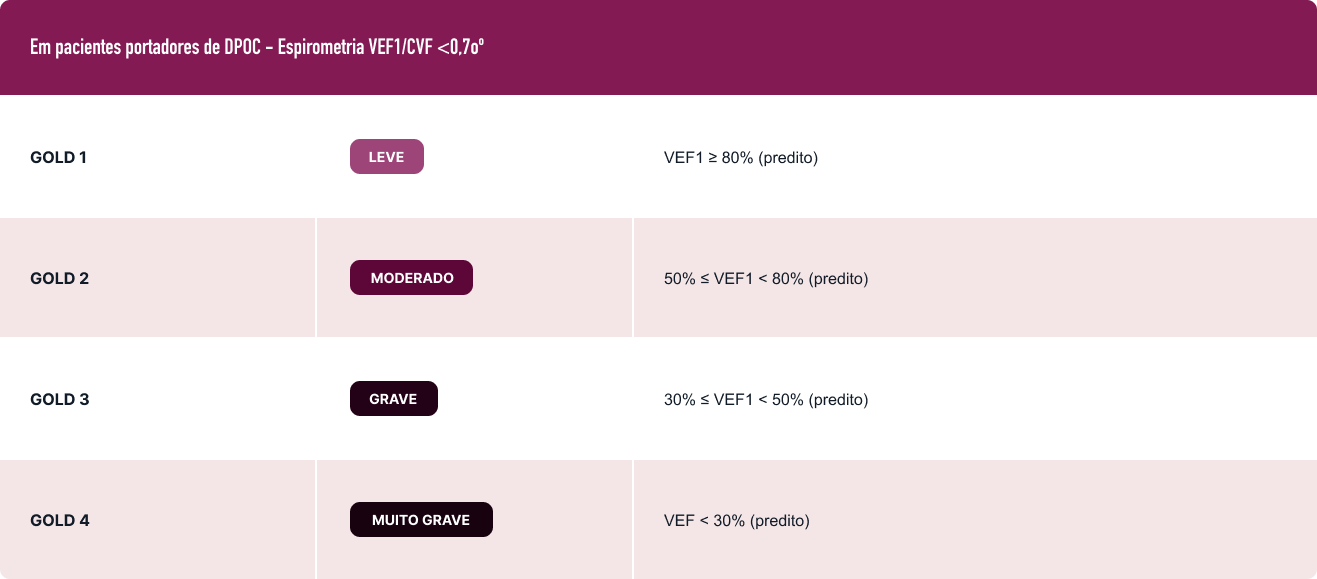1317x579 pixels.
Task: Click the leading '30%' in GOLD 3 row
Action: tap(679, 400)
